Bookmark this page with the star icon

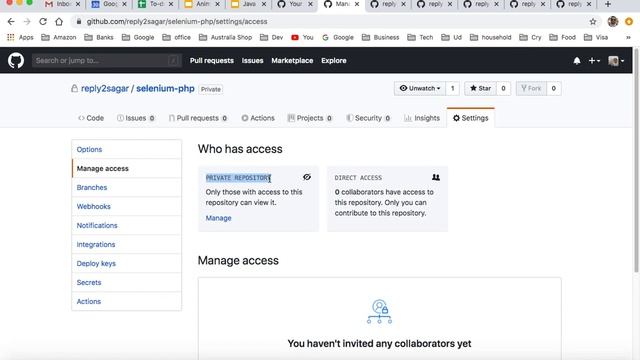click(x=593, y=22)
